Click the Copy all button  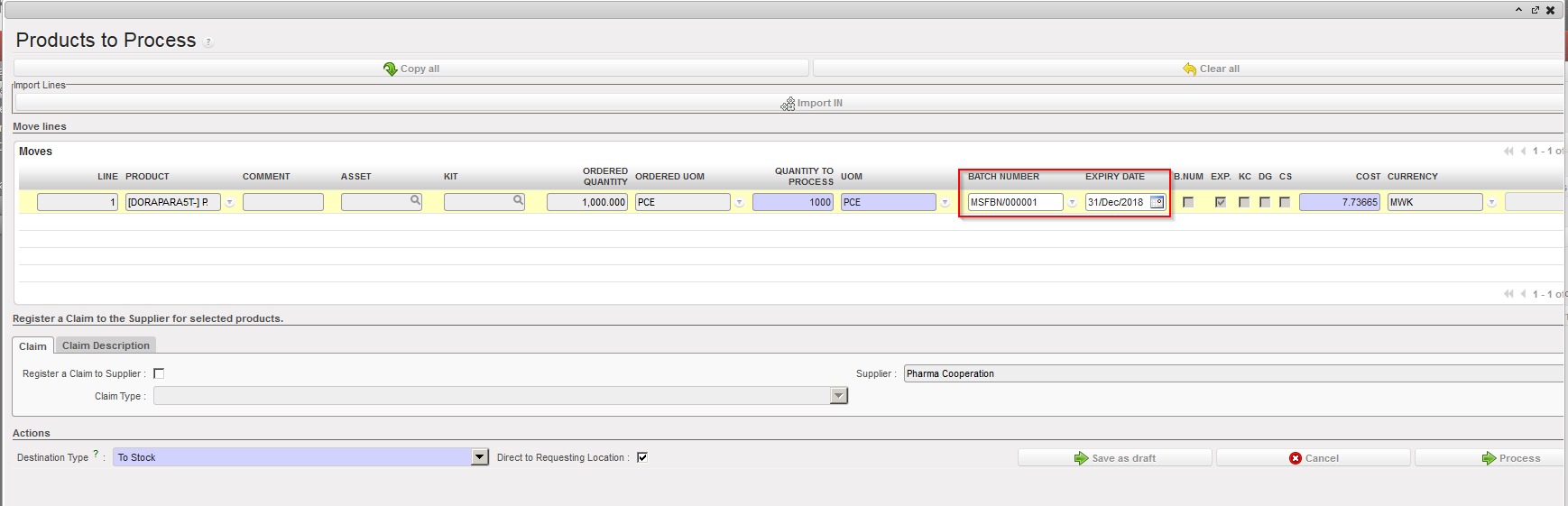pos(411,69)
